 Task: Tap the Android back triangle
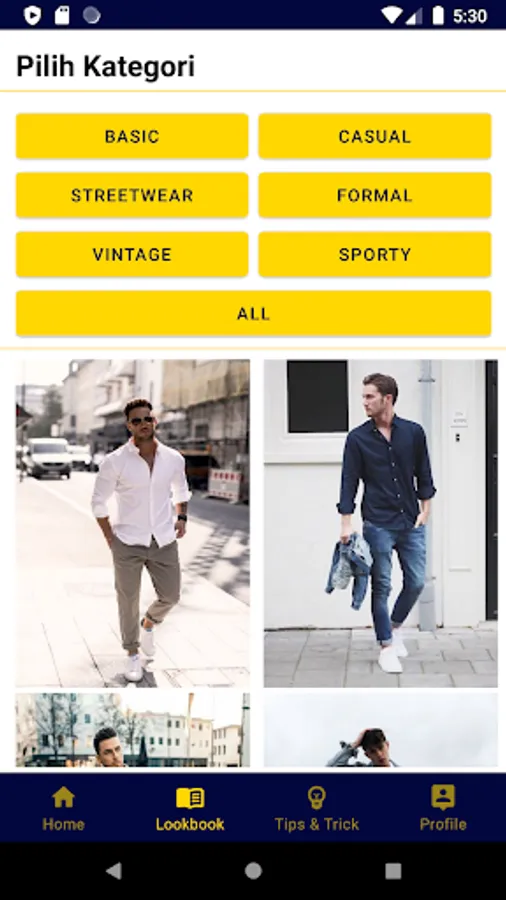pyautogui.click(x=114, y=871)
